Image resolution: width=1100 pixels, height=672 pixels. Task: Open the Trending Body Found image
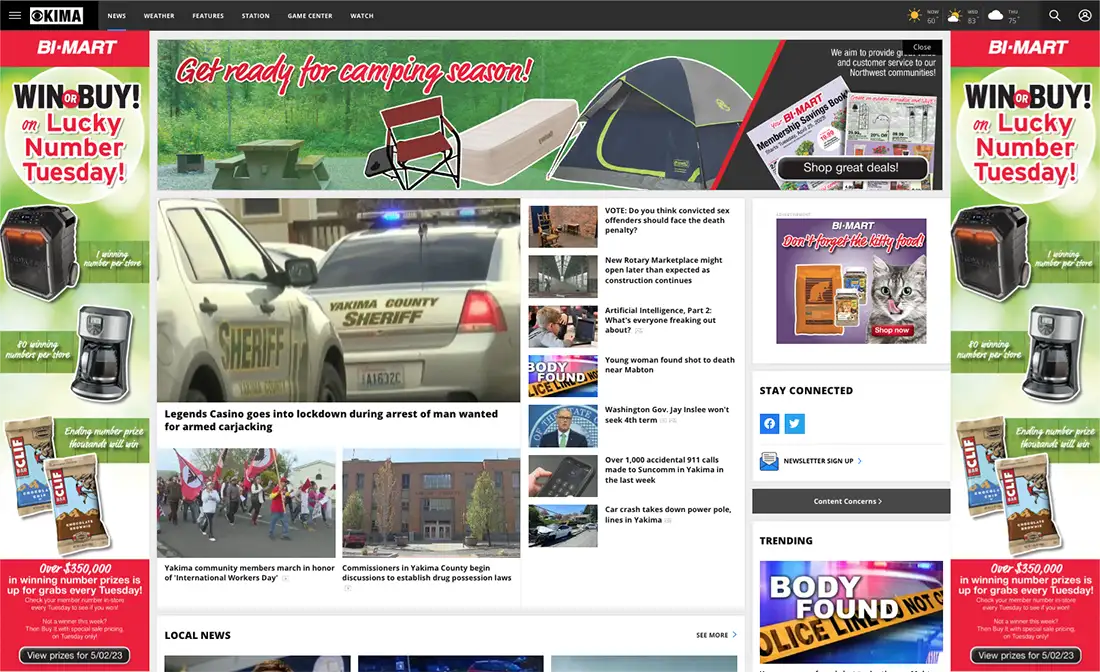[851, 612]
